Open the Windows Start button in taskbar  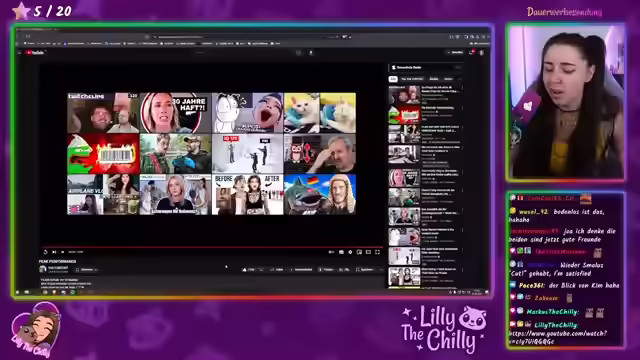[18, 292]
